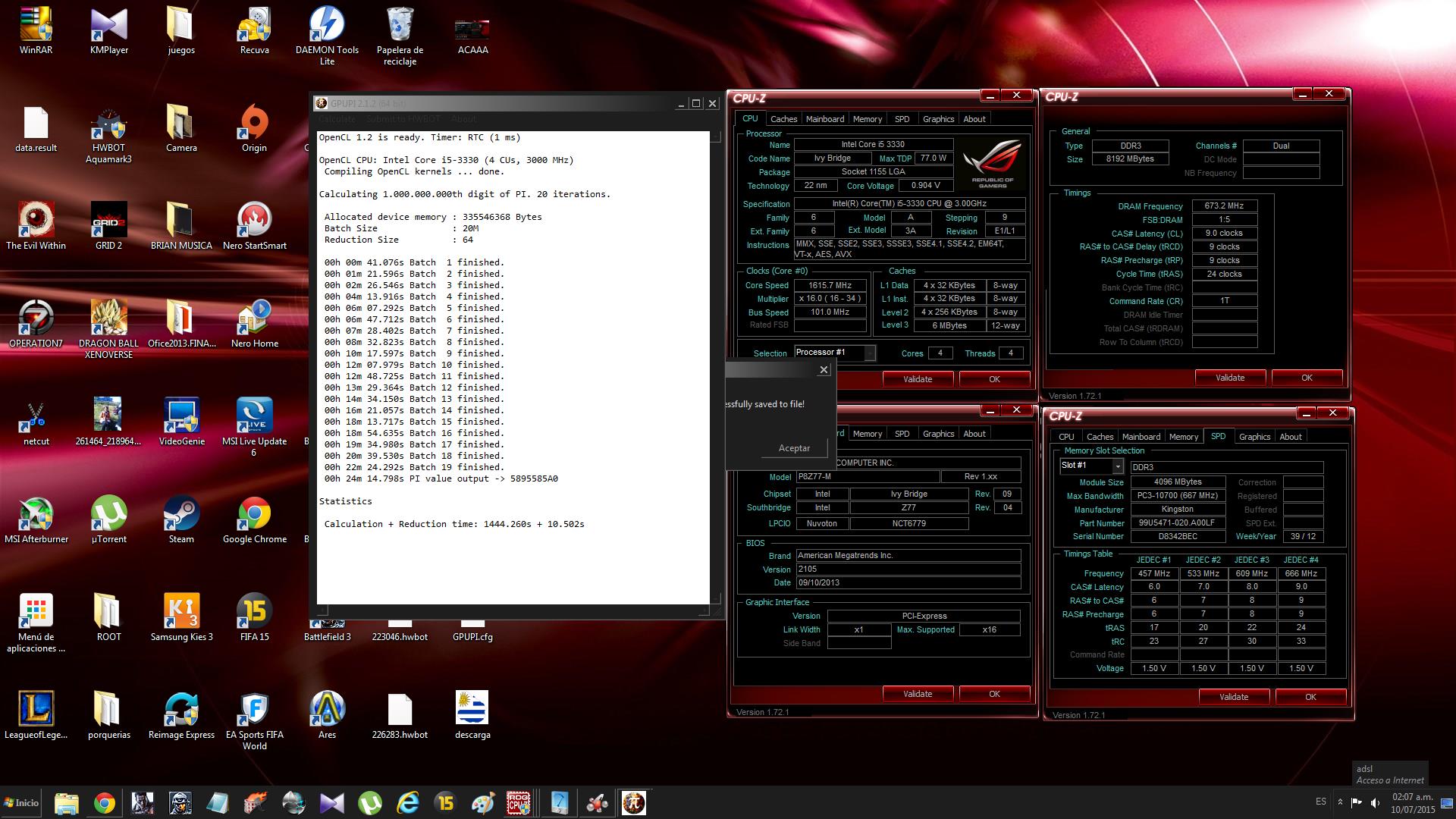Open FIFA 15 desktop shortcut
Image resolution: width=1456 pixels, height=819 pixels.
(254, 617)
